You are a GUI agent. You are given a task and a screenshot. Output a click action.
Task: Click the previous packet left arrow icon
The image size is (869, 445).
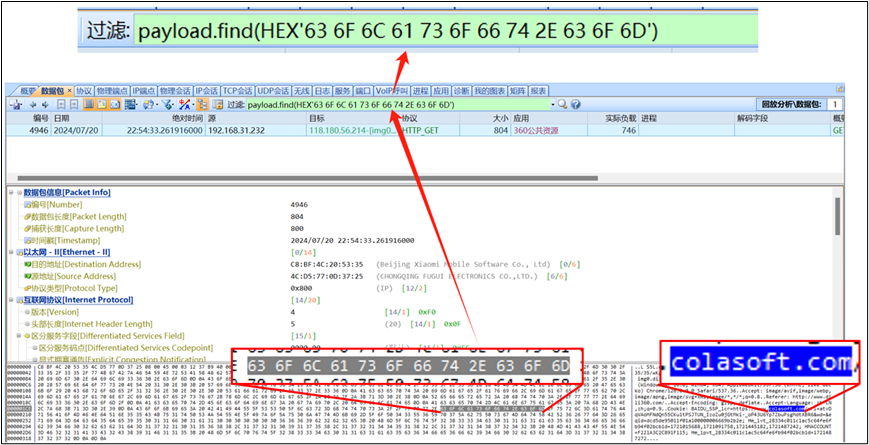[33, 104]
